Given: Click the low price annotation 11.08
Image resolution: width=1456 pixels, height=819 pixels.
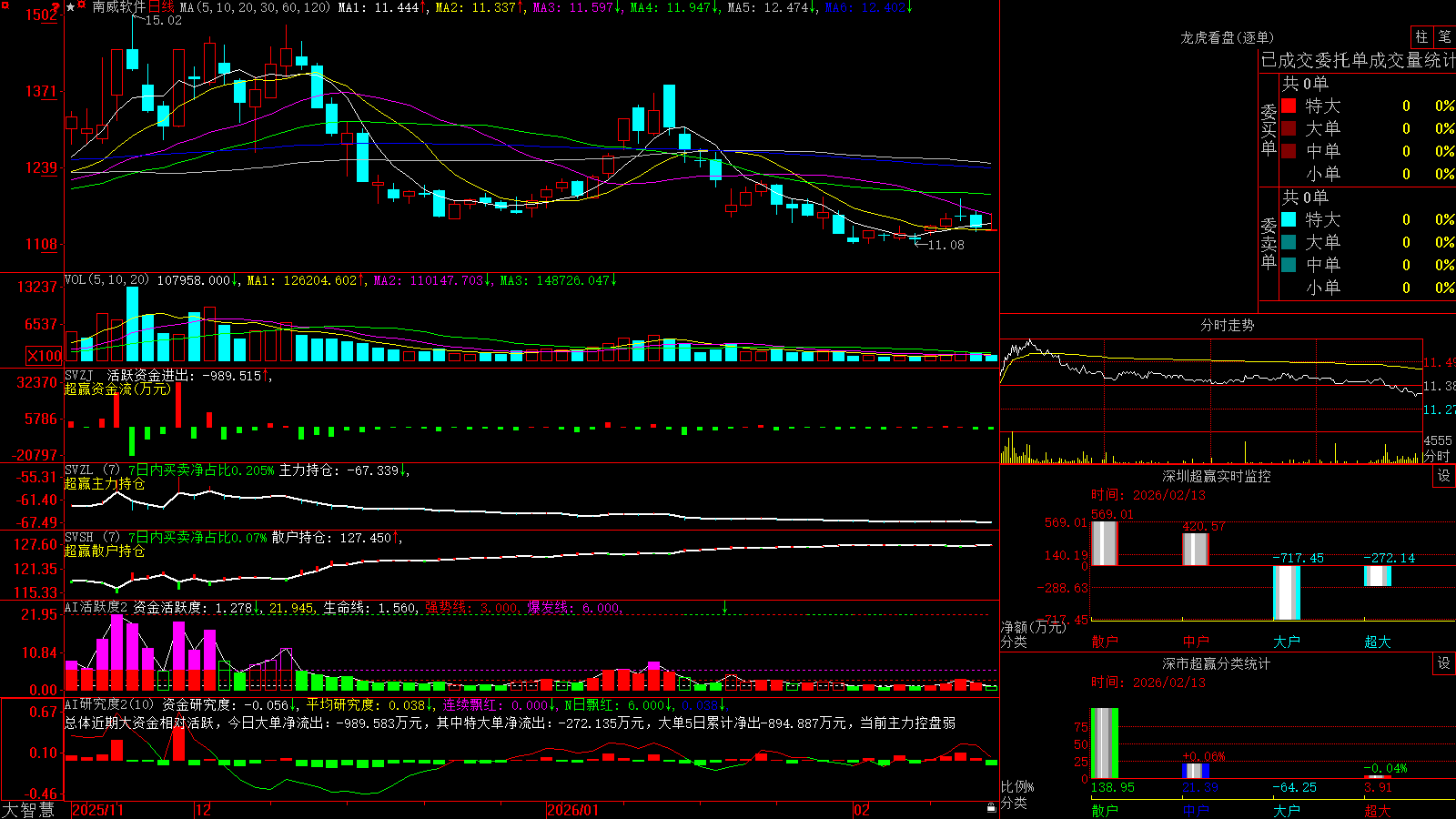Looking at the screenshot, I should 945,245.
